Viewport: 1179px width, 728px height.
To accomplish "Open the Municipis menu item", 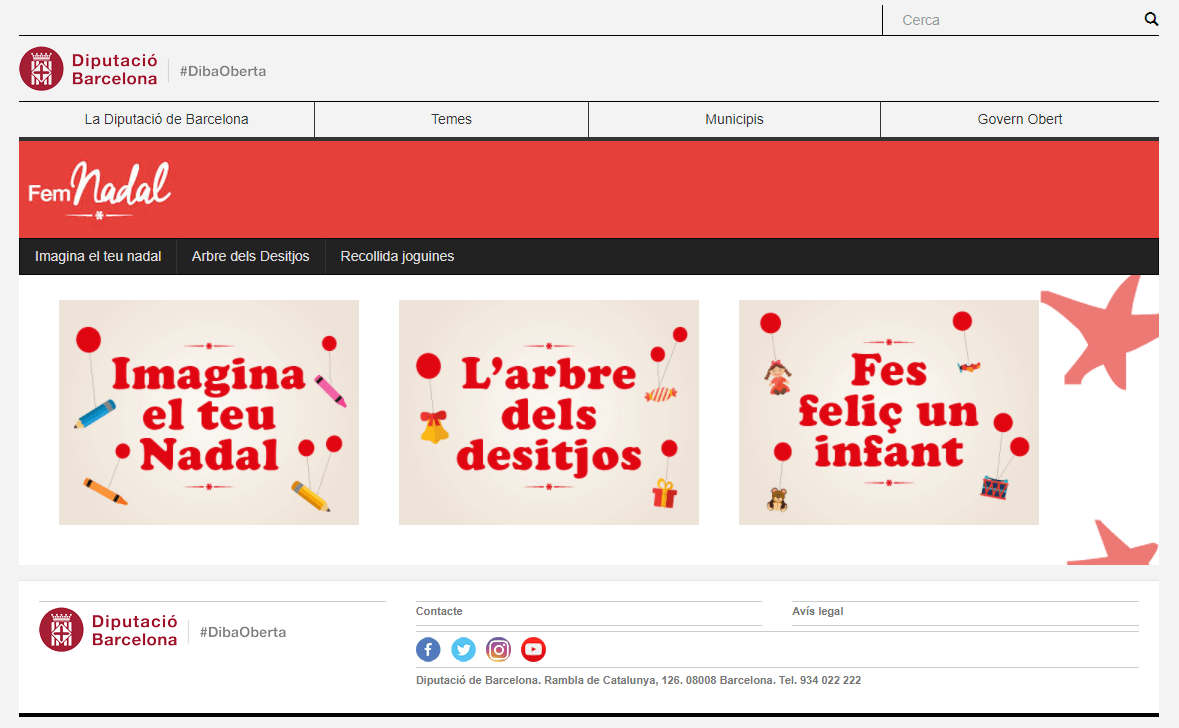I will click(x=734, y=120).
